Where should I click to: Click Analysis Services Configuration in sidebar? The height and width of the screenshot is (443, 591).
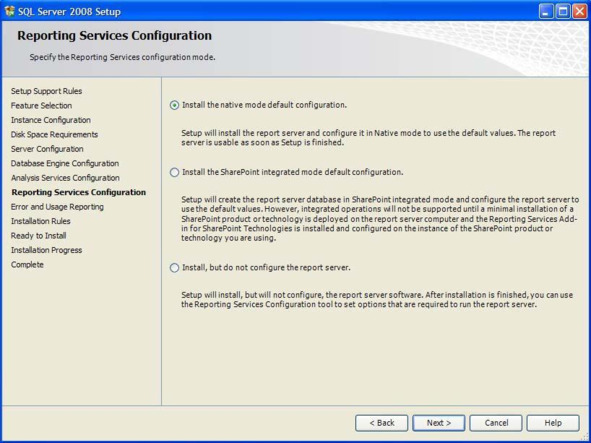65,178
